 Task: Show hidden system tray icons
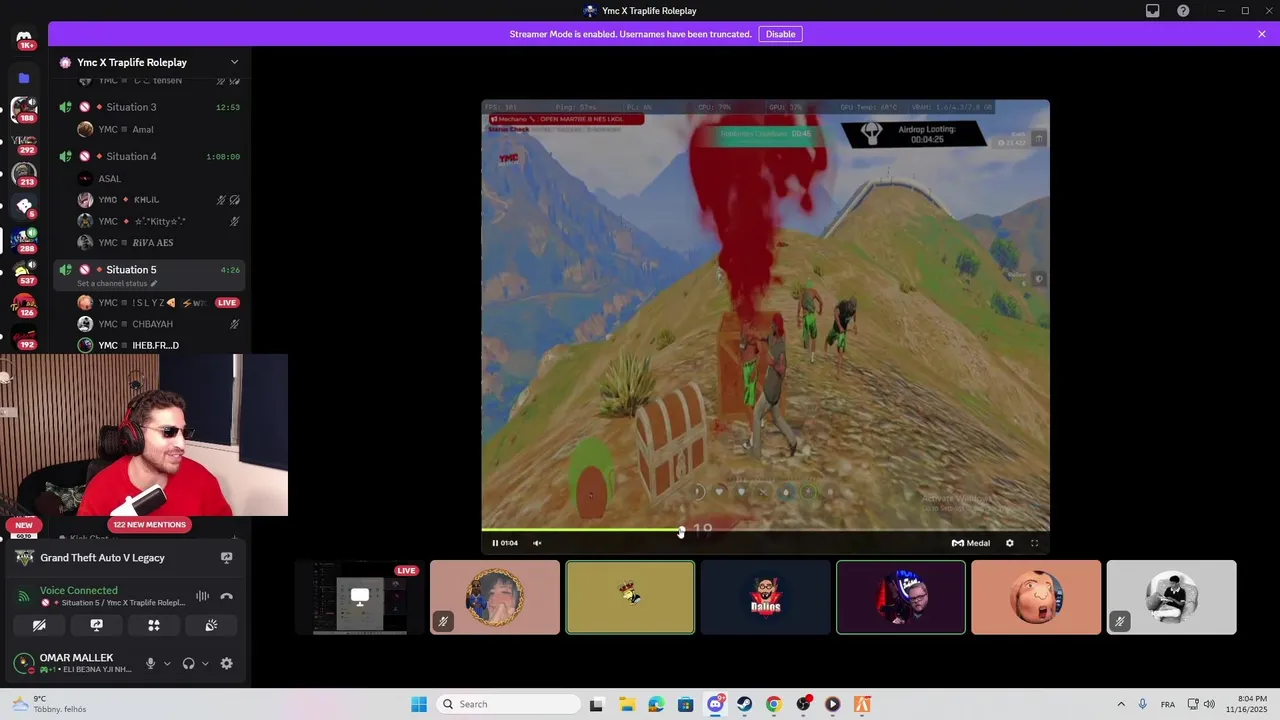[x=1121, y=704]
